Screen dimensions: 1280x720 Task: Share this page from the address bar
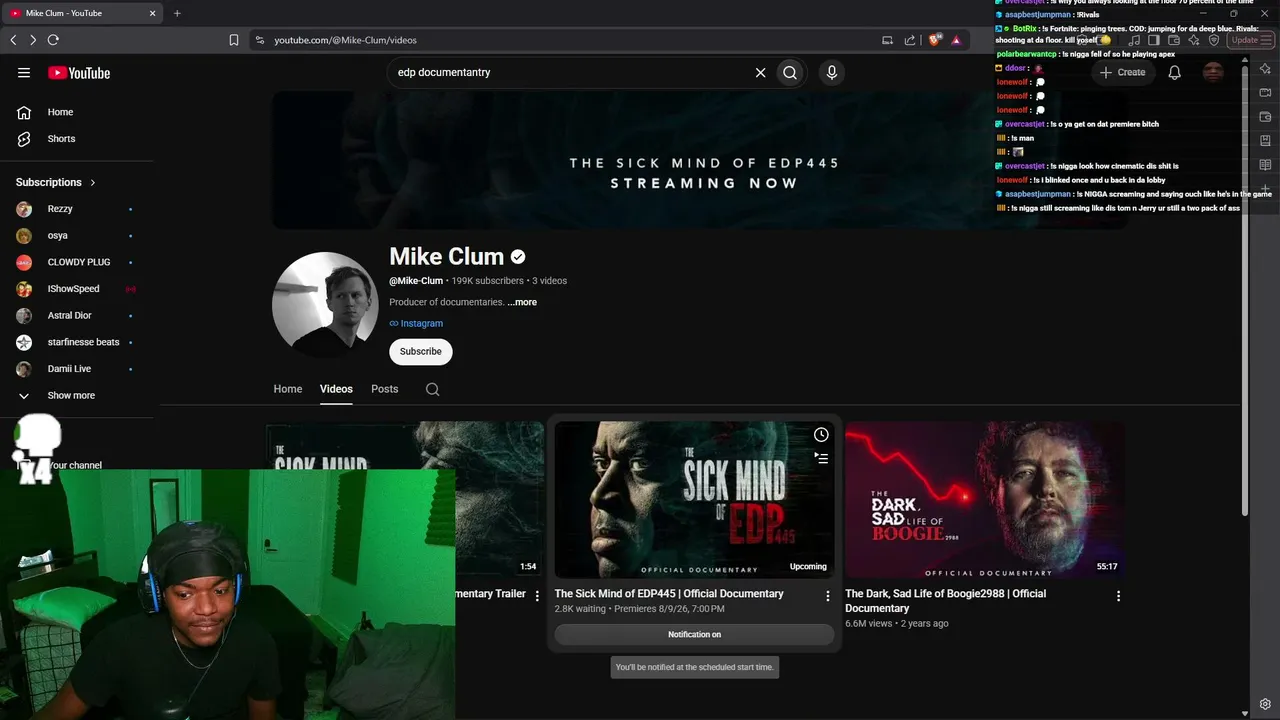coord(910,40)
